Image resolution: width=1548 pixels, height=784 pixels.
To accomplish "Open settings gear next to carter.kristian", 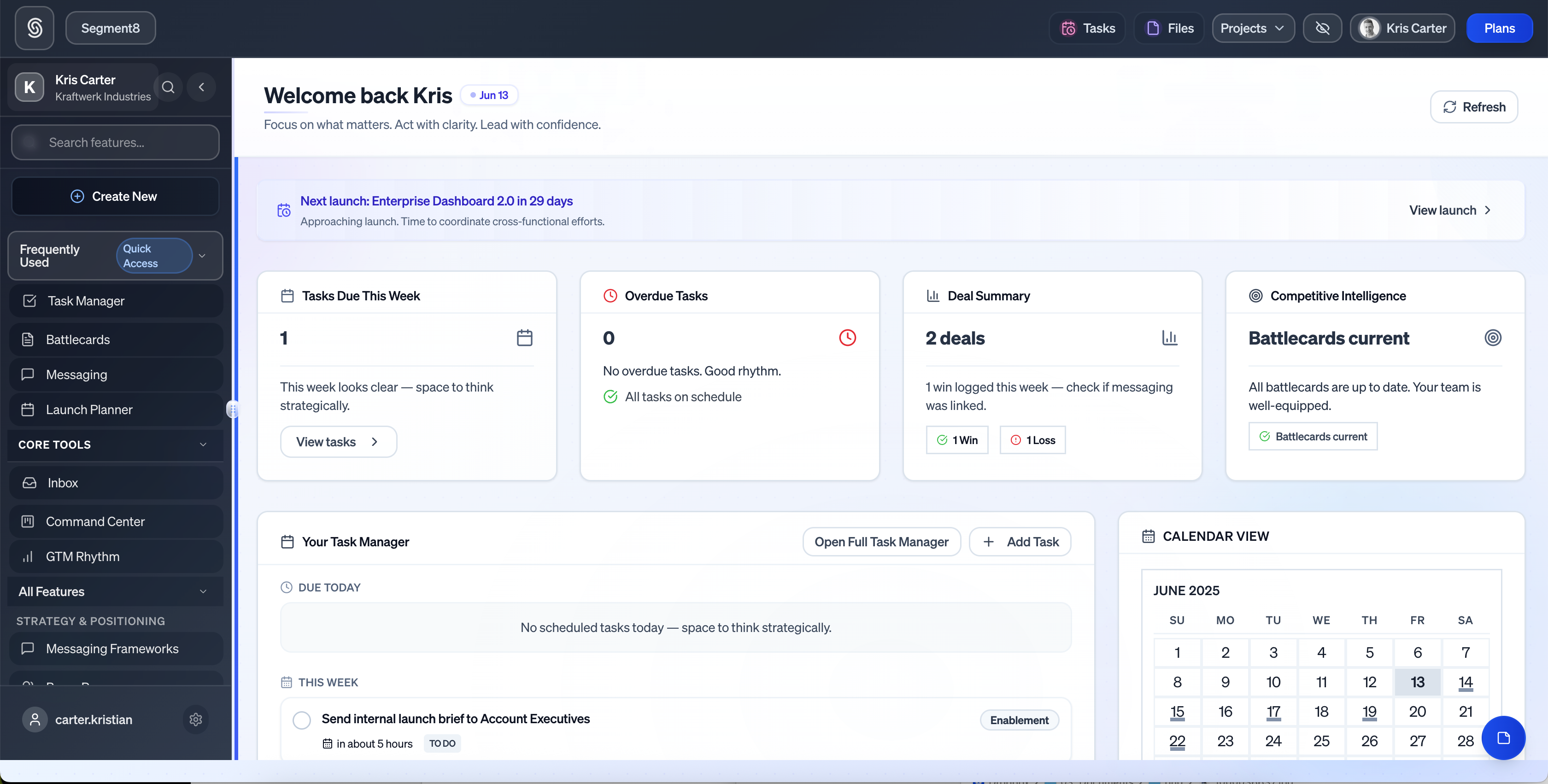I will pos(195,719).
